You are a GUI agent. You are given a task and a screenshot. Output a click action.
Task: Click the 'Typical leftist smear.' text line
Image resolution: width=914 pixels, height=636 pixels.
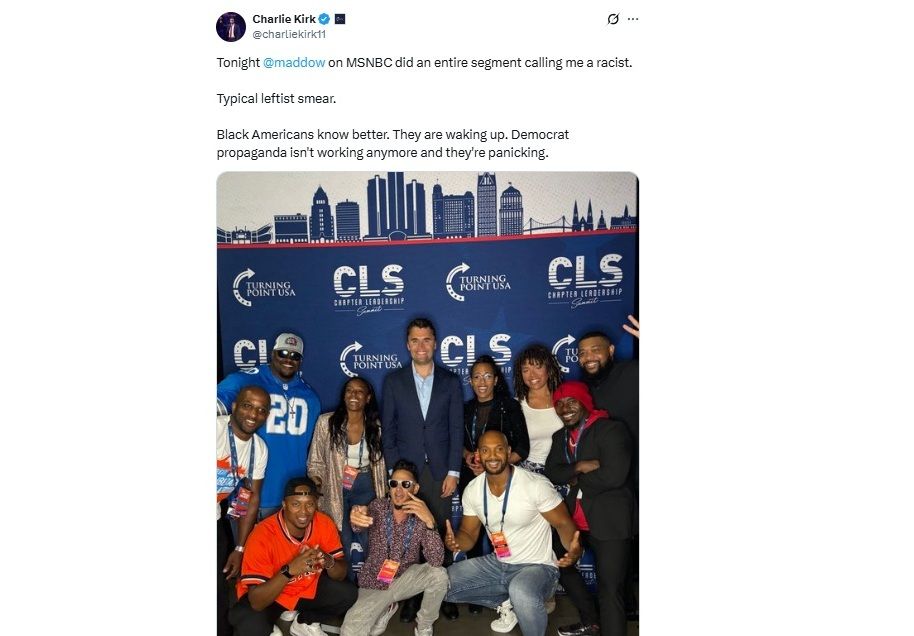[x=276, y=99]
